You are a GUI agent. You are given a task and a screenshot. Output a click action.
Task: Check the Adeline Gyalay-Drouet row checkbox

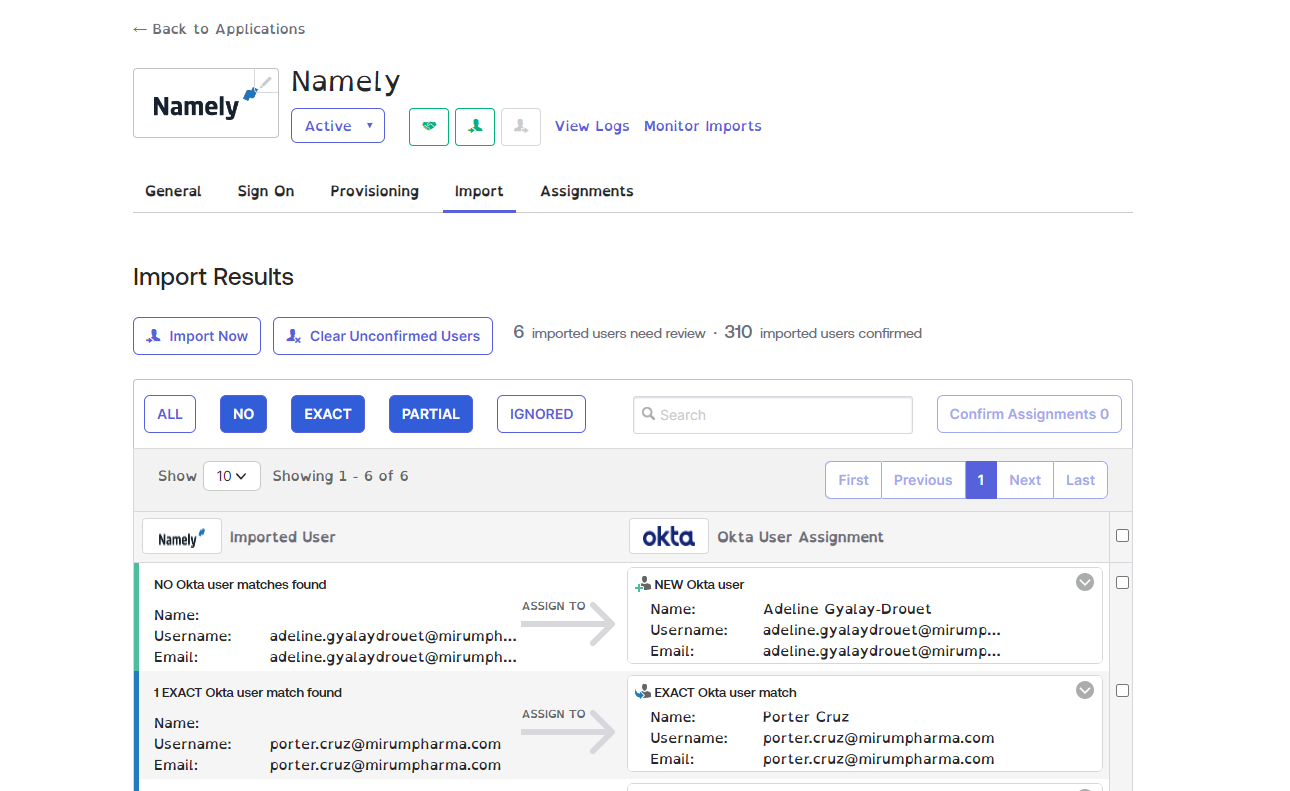[1122, 582]
